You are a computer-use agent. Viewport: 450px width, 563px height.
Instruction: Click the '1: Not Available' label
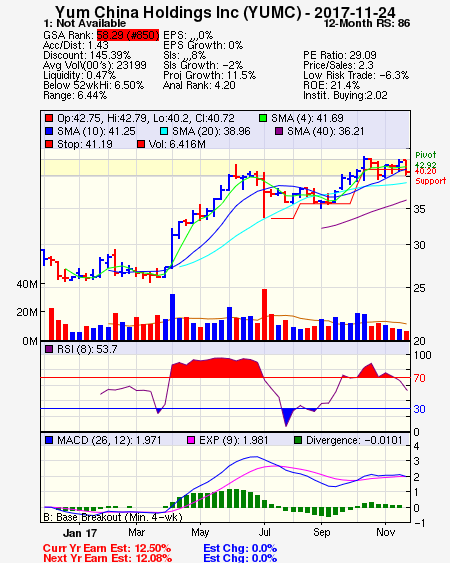(x=85, y=23)
